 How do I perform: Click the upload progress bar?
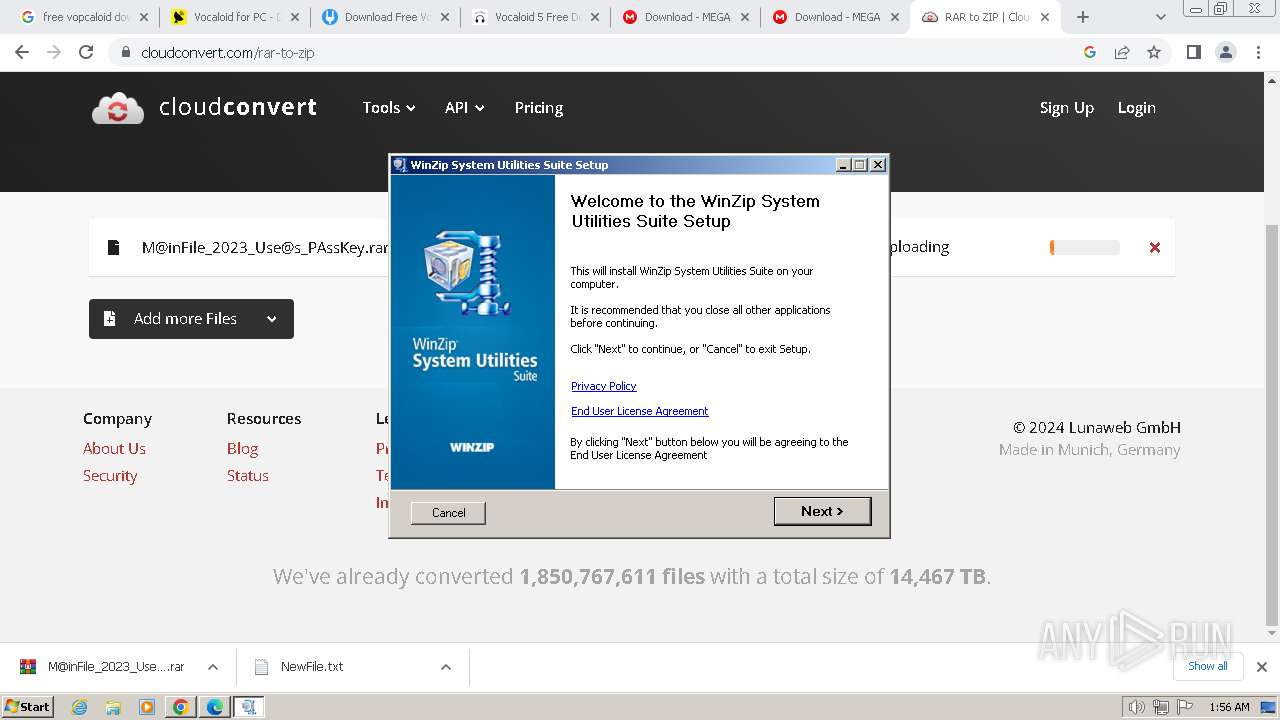pos(1085,247)
